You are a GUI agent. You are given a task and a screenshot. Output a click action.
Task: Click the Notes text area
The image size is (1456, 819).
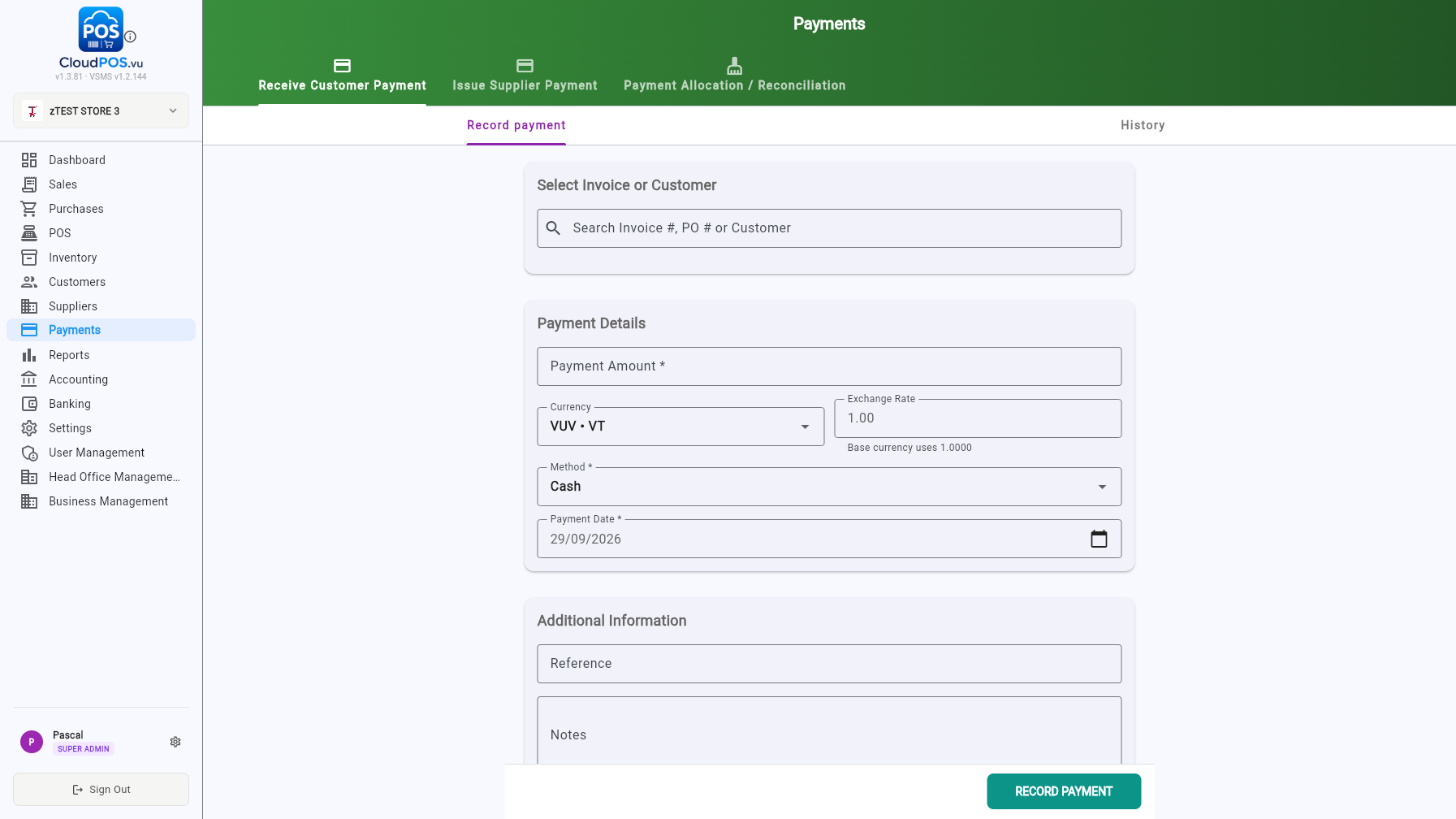pyautogui.click(x=829, y=730)
